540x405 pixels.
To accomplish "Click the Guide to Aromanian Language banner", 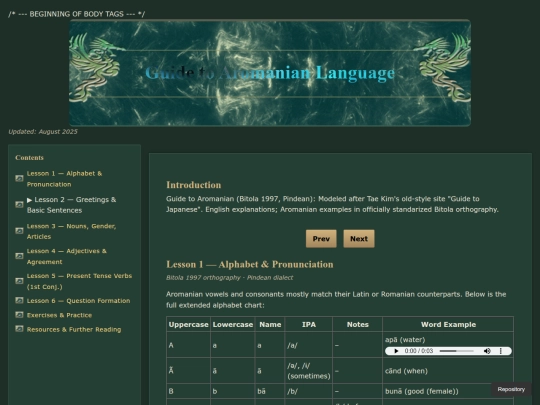I will (x=270, y=73).
